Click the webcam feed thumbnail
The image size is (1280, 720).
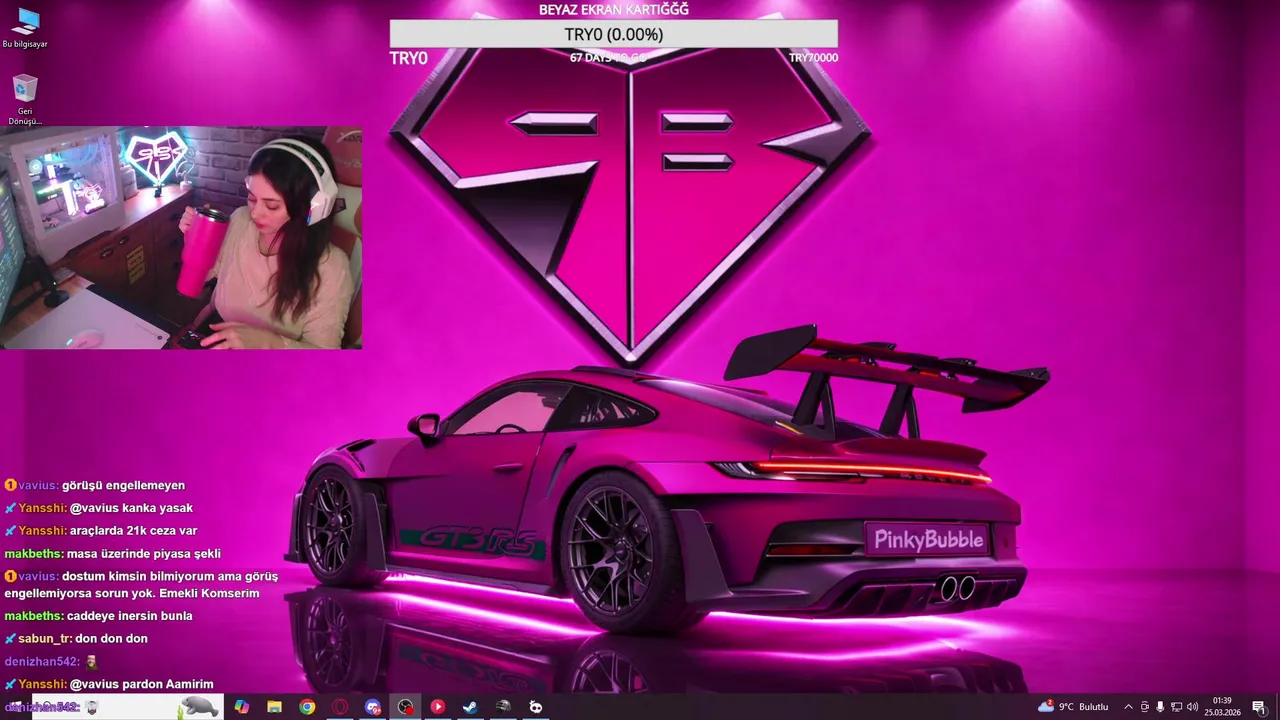pyautogui.click(x=181, y=238)
